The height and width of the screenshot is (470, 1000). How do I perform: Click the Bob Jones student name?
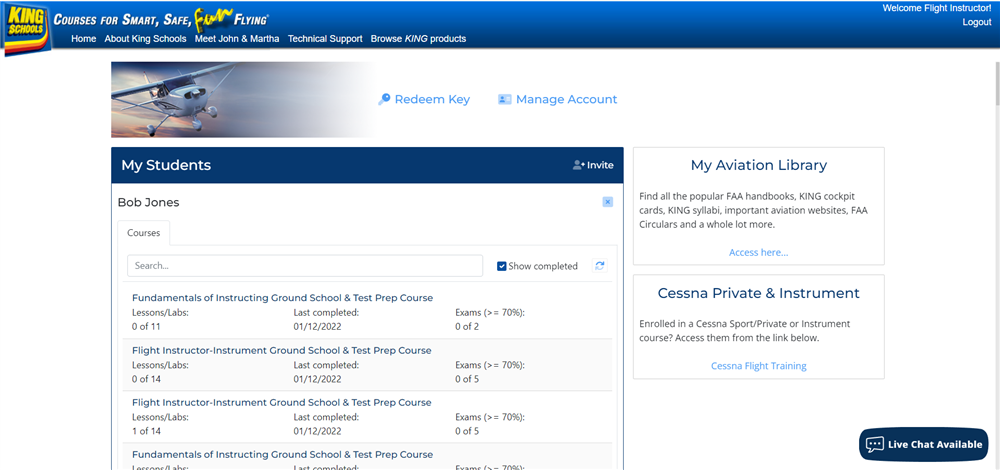pos(149,203)
